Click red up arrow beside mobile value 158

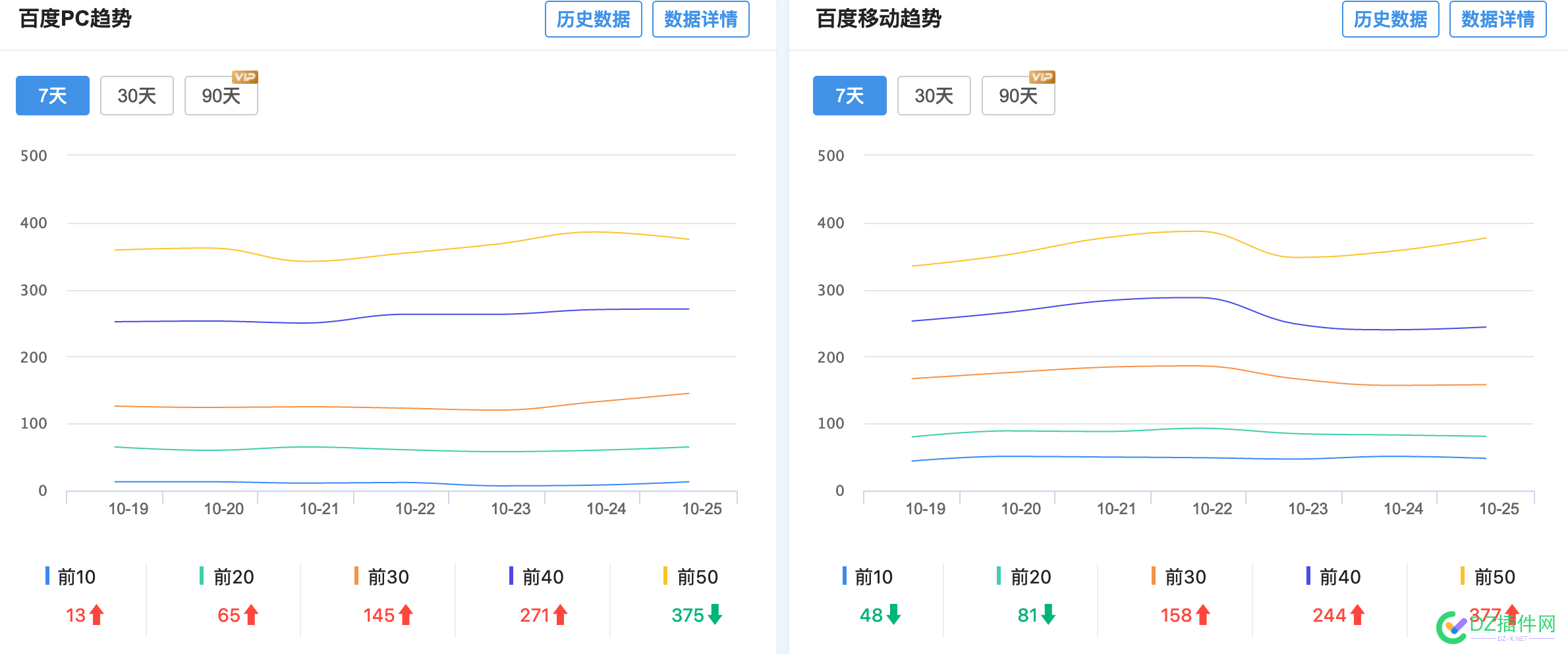(1203, 615)
